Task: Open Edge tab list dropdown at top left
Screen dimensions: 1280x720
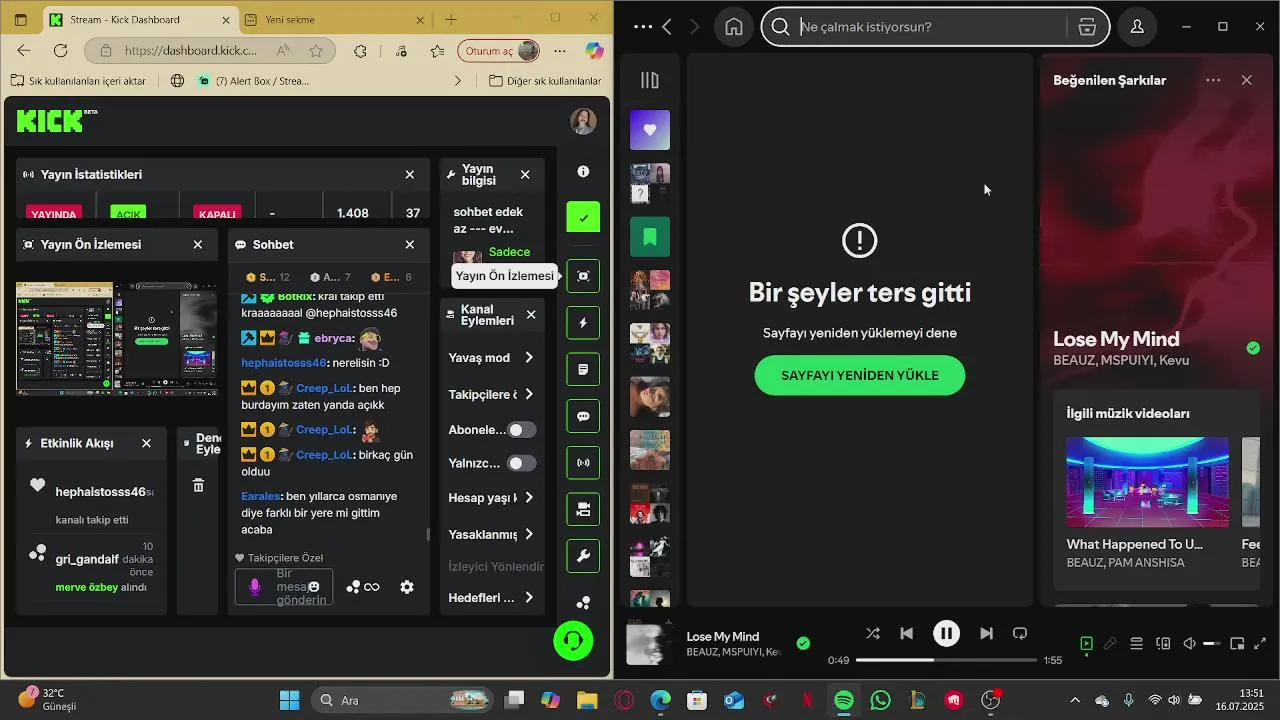Action: click(22, 20)
